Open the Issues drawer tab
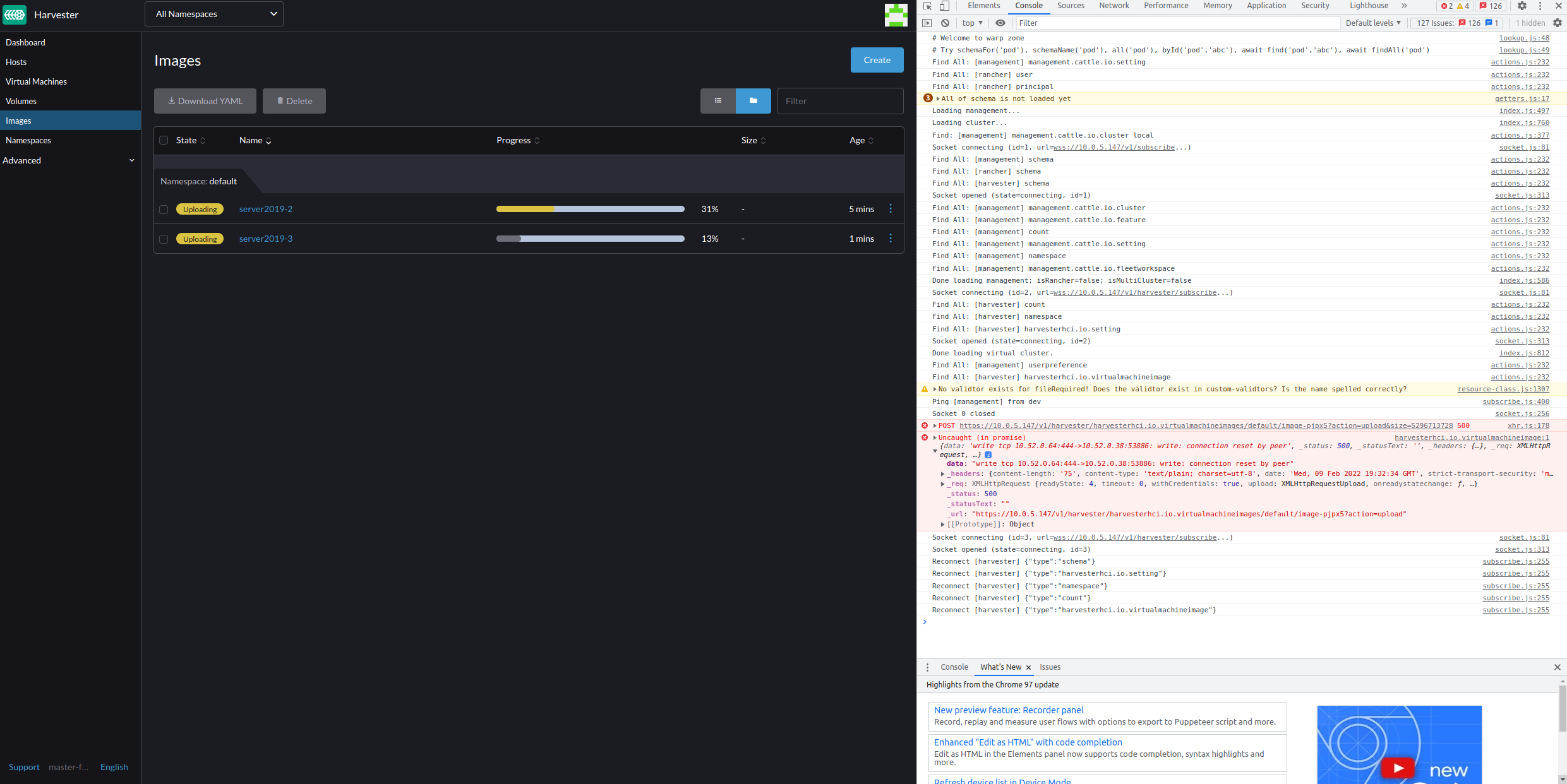This screenshot has height=784, width=1567. [1050, 667]
